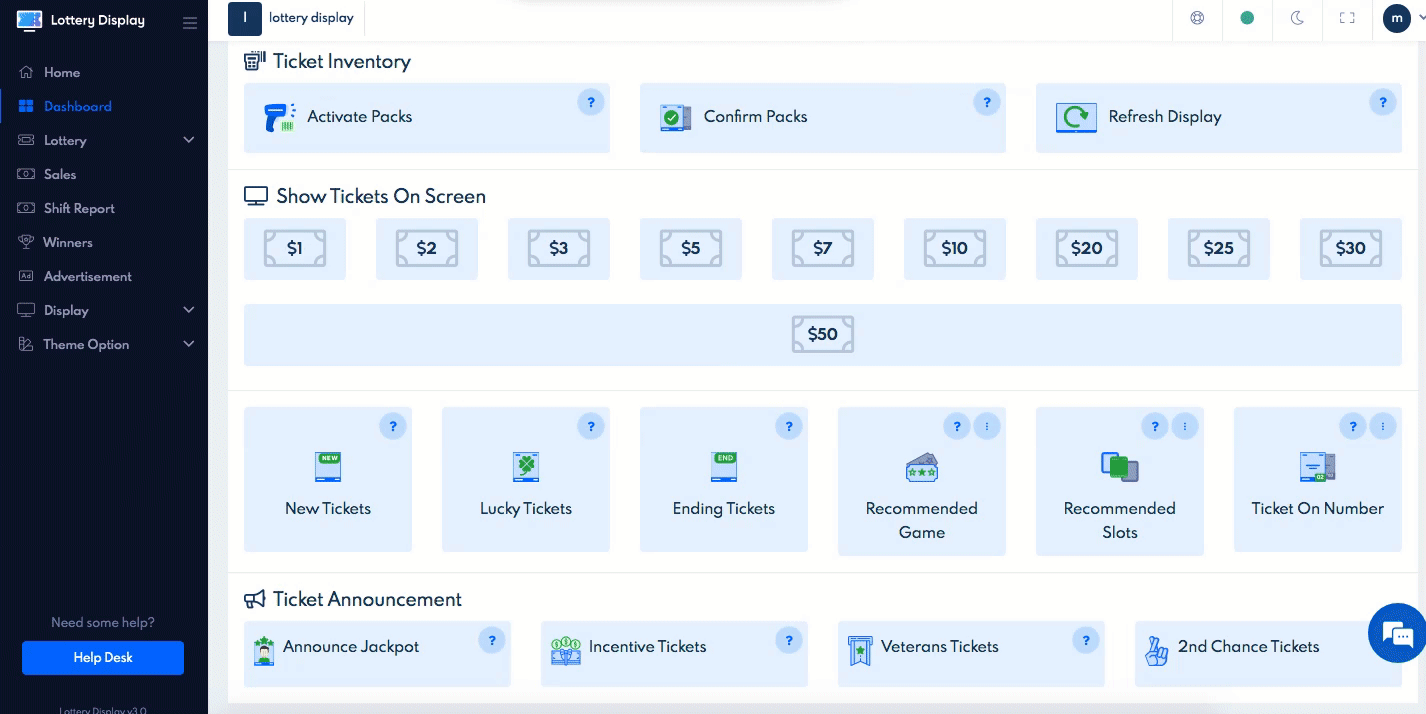Click the Activate Packs scanner icon
Screen dimensions: 1426x714
point(279,117)
